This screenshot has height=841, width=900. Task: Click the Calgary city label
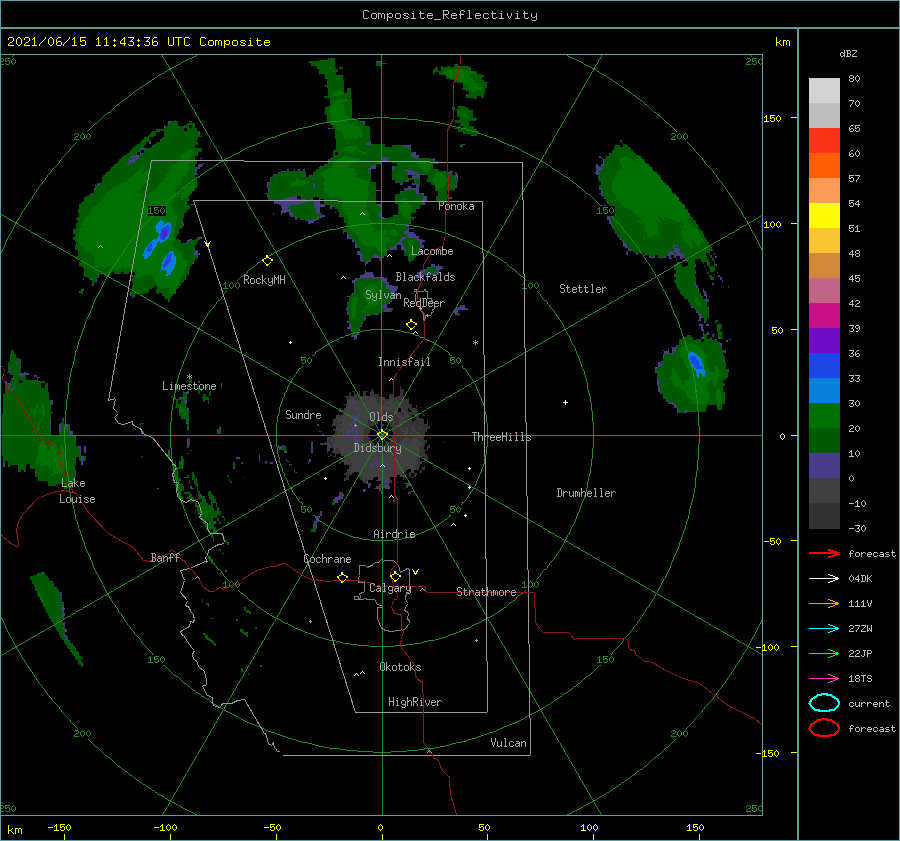tap(390, 588)
